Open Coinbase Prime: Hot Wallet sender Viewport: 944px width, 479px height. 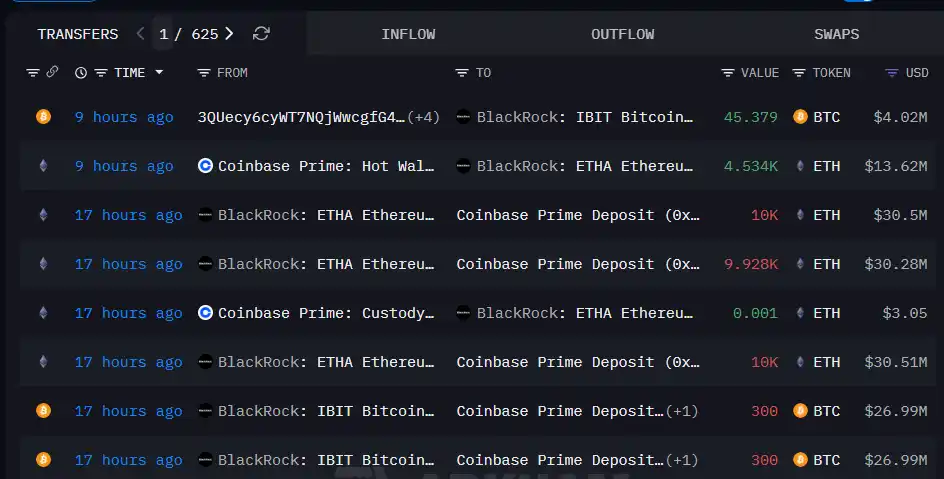pos(326,166)
